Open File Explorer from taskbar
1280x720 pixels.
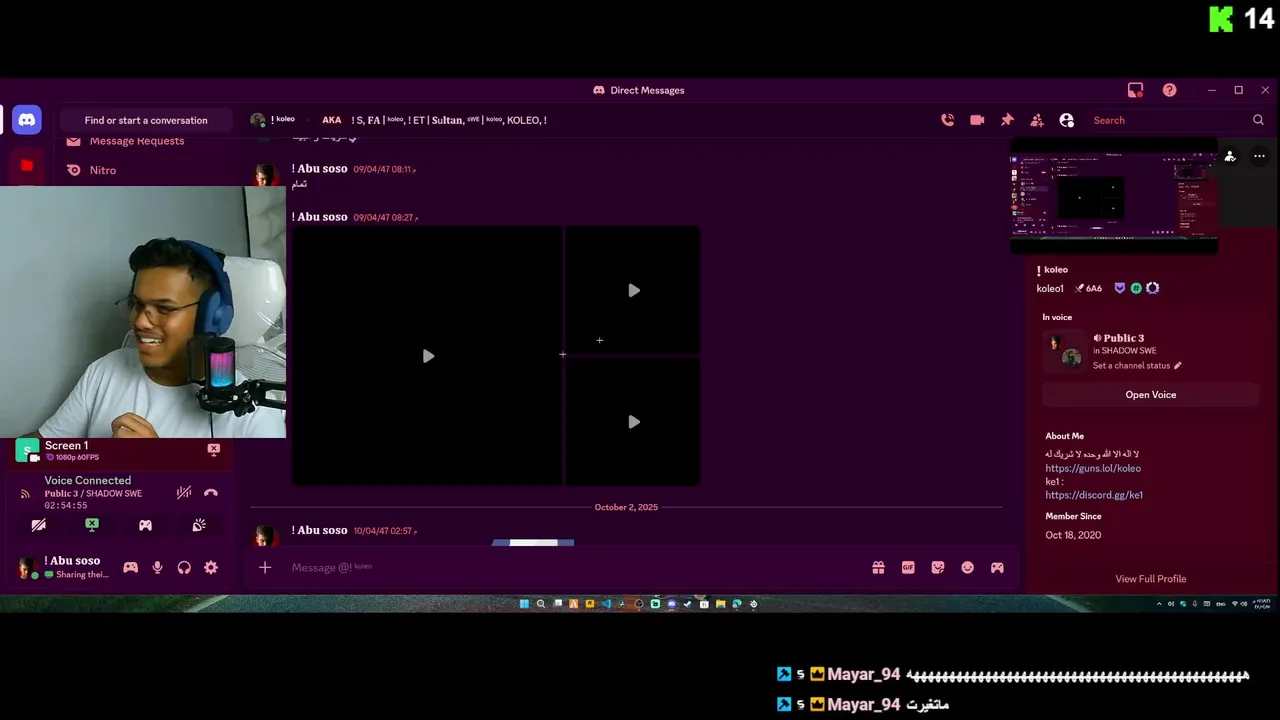(720, 604)
